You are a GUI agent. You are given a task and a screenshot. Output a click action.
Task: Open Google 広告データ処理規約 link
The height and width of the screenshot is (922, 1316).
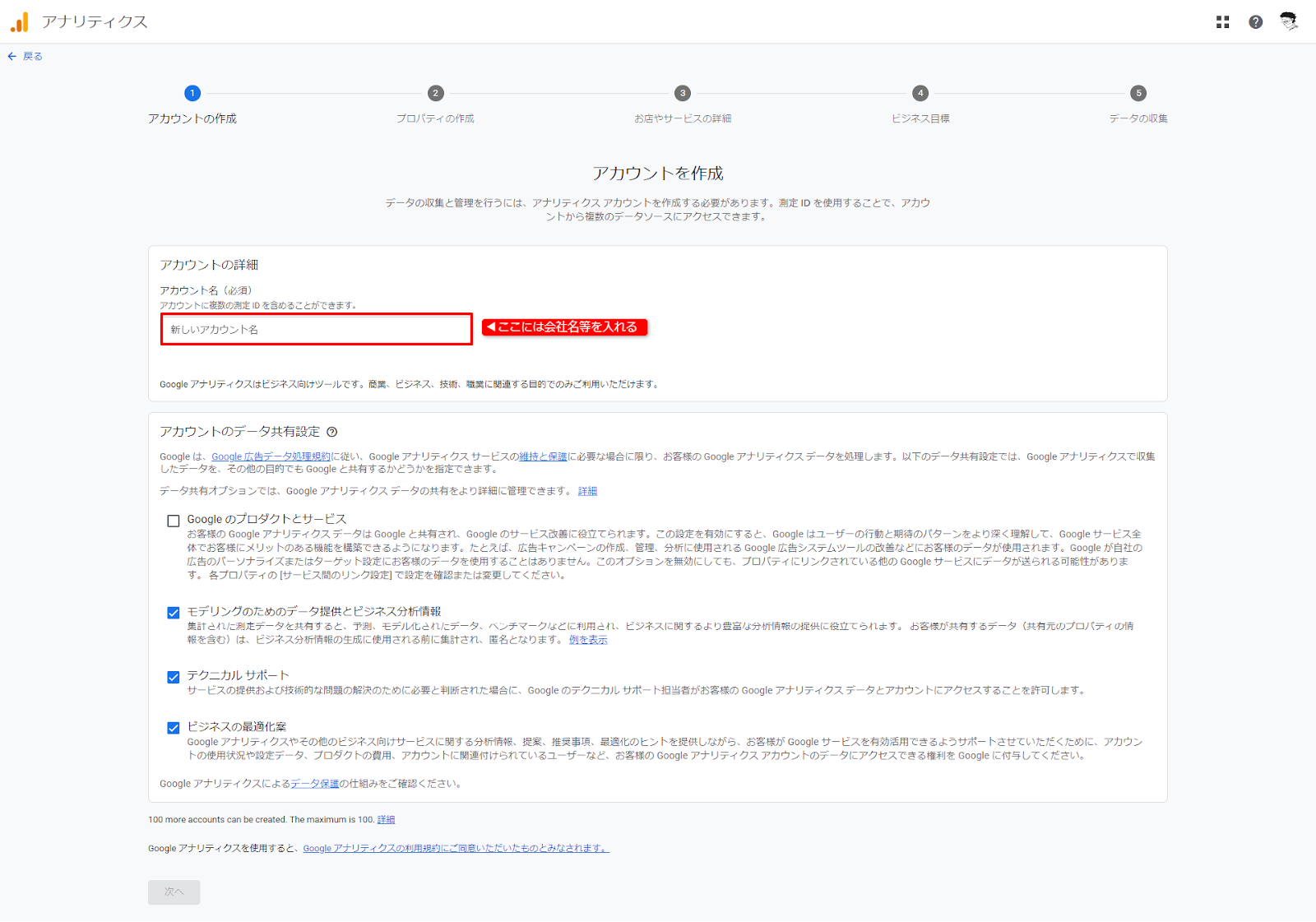271,456
